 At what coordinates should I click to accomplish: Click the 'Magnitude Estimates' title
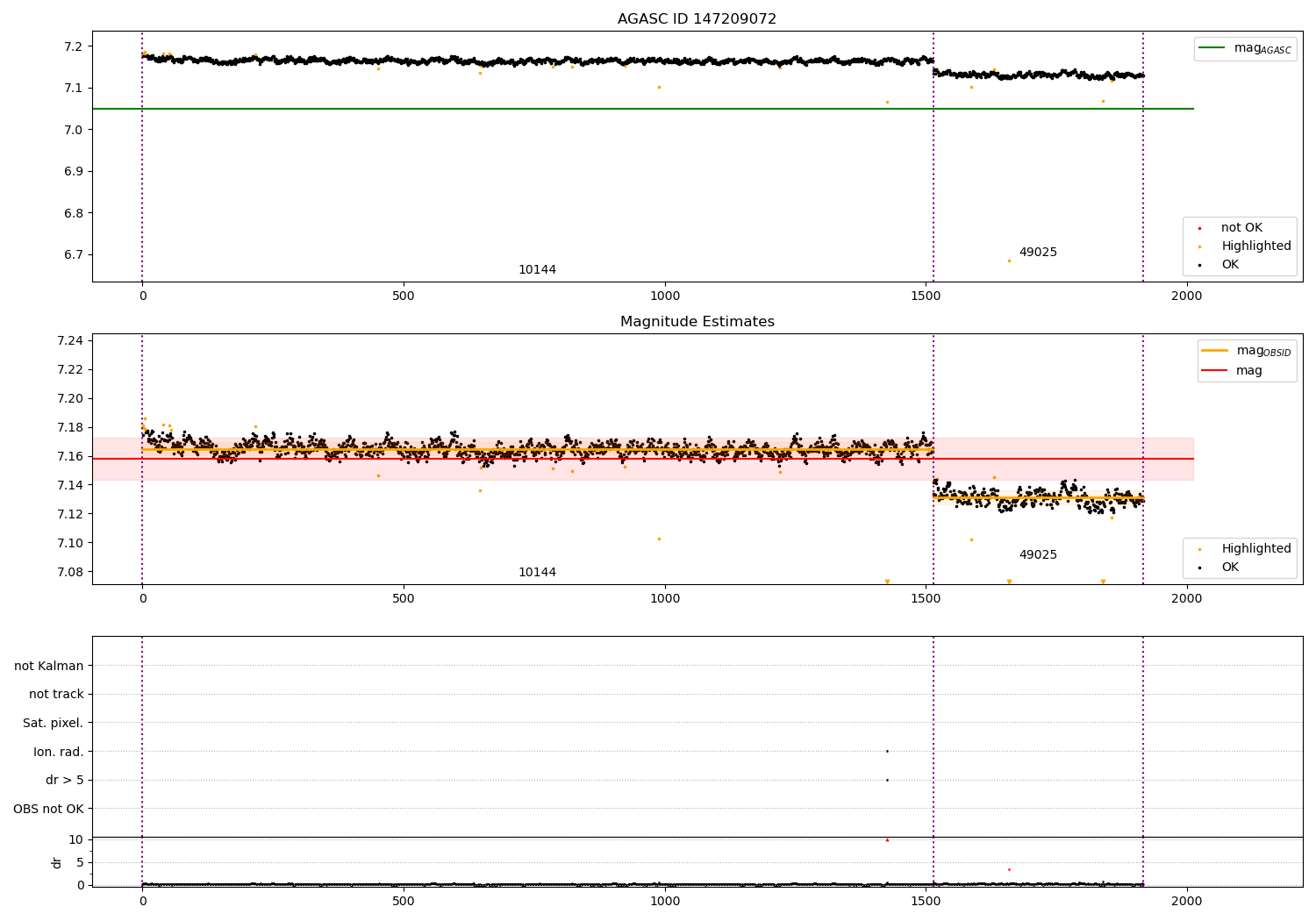coord(697,322)
